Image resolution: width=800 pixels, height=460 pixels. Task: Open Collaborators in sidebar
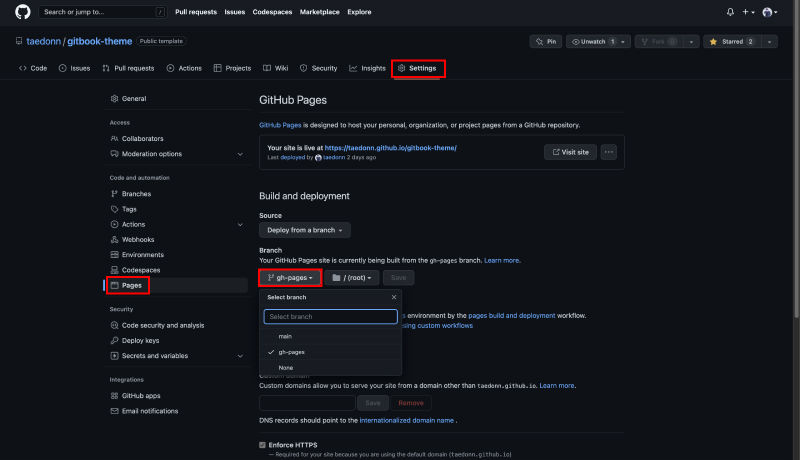(x=176, y=138)
